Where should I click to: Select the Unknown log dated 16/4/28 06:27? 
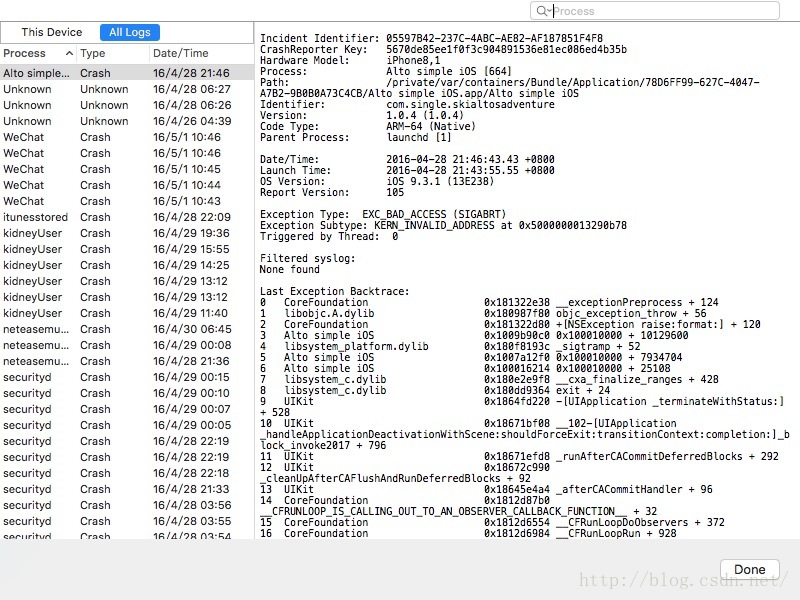[127, 89]
